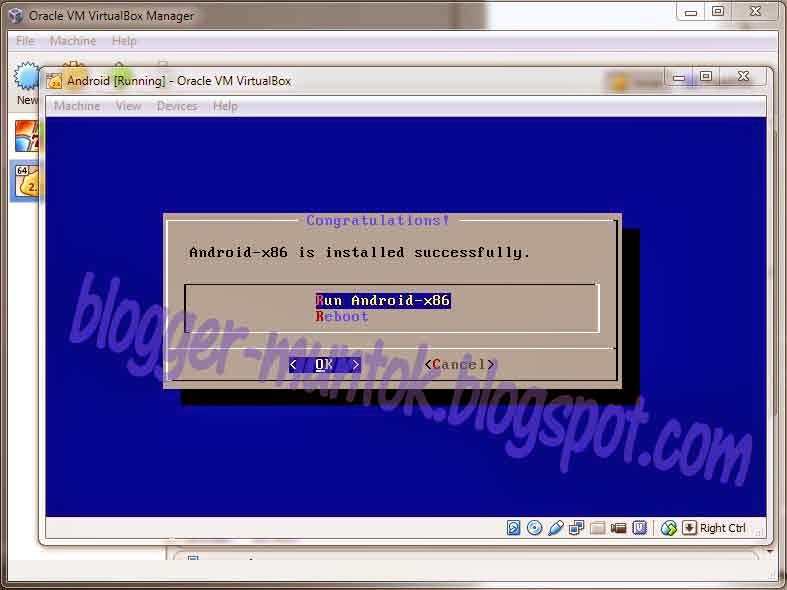Click the Right Ctrl host key label

pyautogui.click(x=723, y=528)
